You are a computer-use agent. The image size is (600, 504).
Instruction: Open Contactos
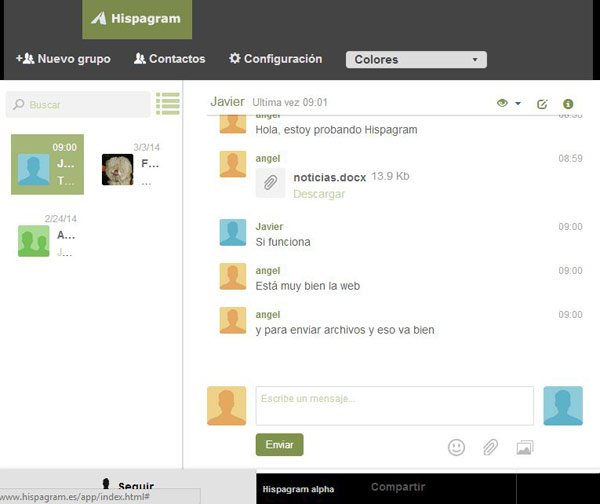(x=170, y=59)
